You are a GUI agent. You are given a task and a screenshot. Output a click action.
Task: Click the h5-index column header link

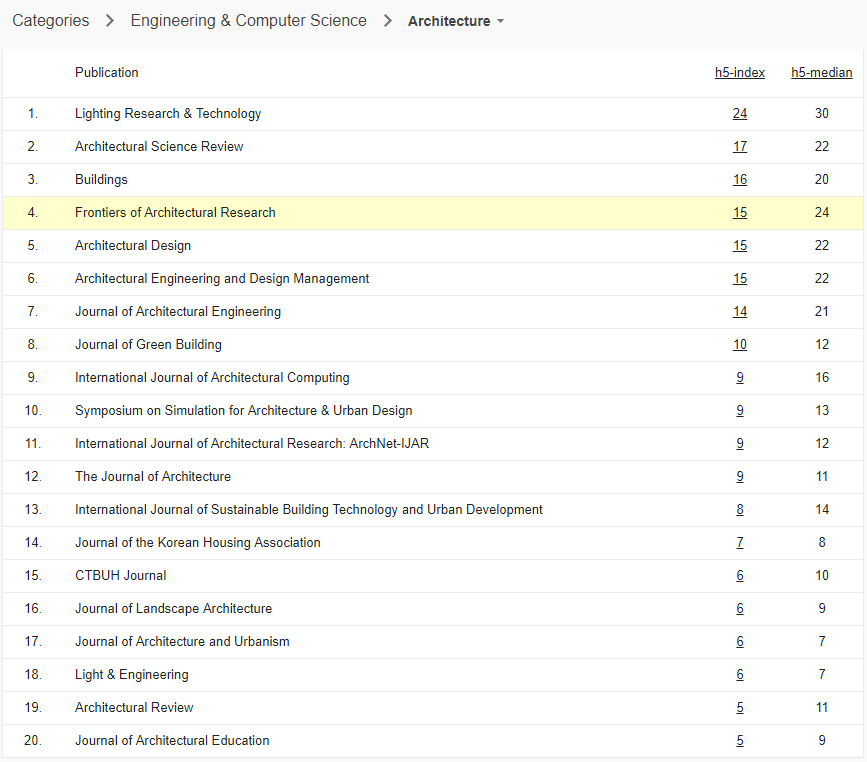coord(740,72)
